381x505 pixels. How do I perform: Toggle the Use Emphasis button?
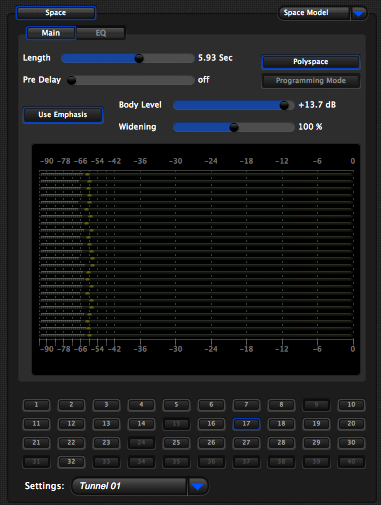(63, 115)
